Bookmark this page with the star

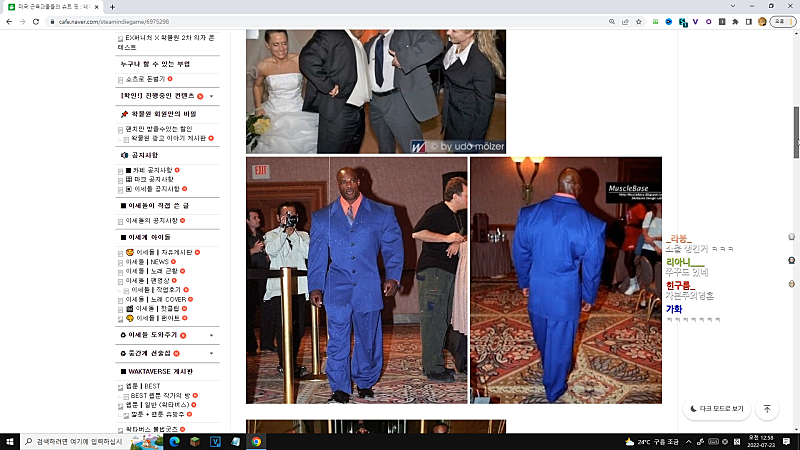[639, 22]
